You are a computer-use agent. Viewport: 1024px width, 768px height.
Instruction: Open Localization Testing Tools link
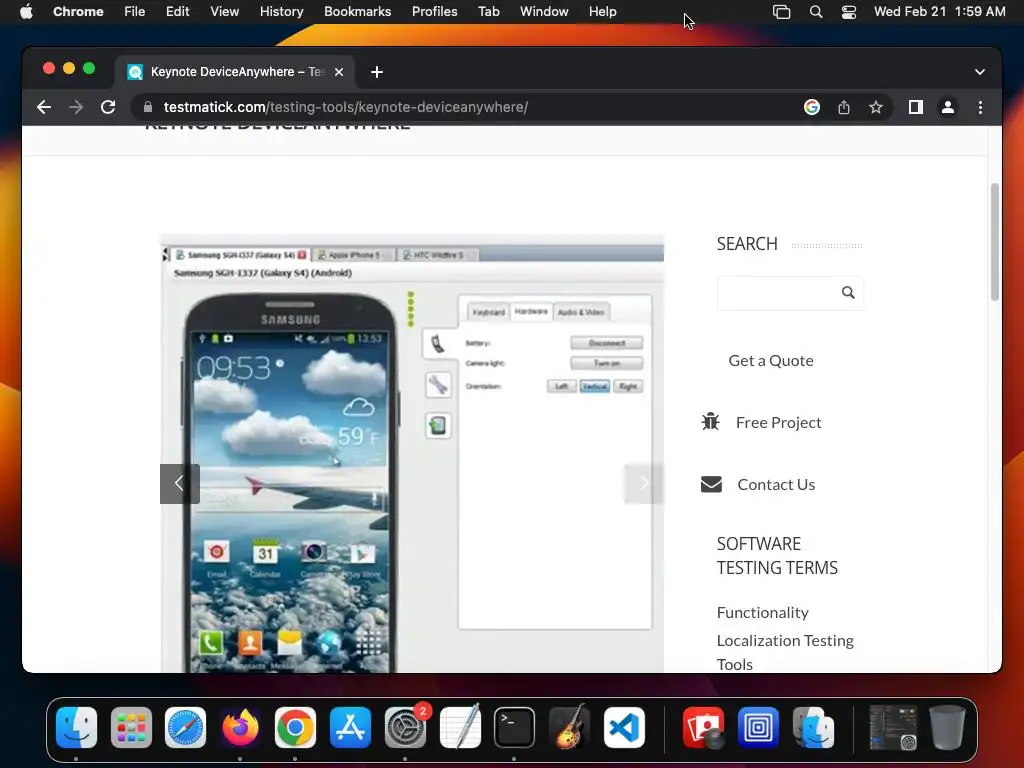785,652
